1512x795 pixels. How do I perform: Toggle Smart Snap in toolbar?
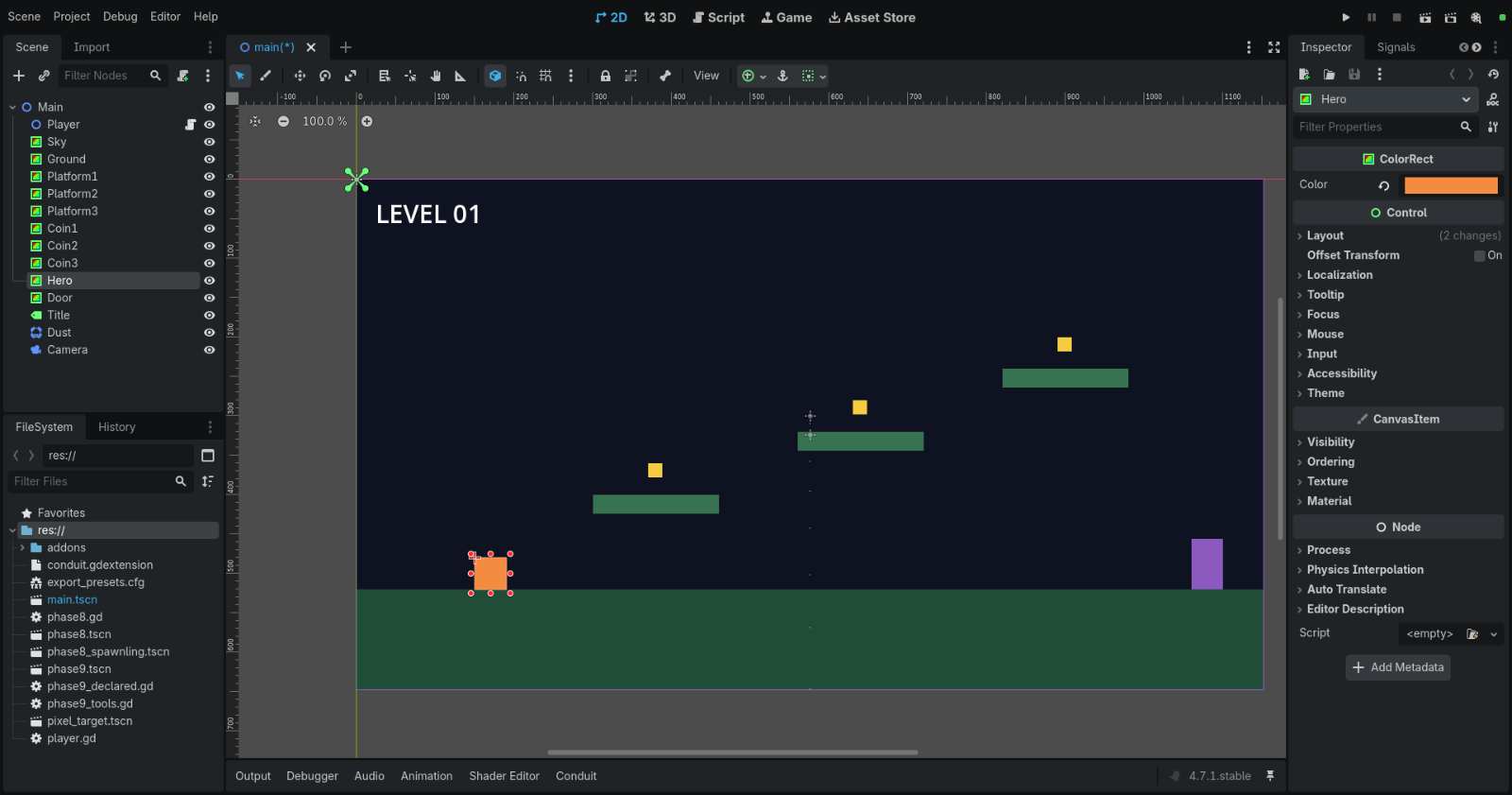[521, 76]
